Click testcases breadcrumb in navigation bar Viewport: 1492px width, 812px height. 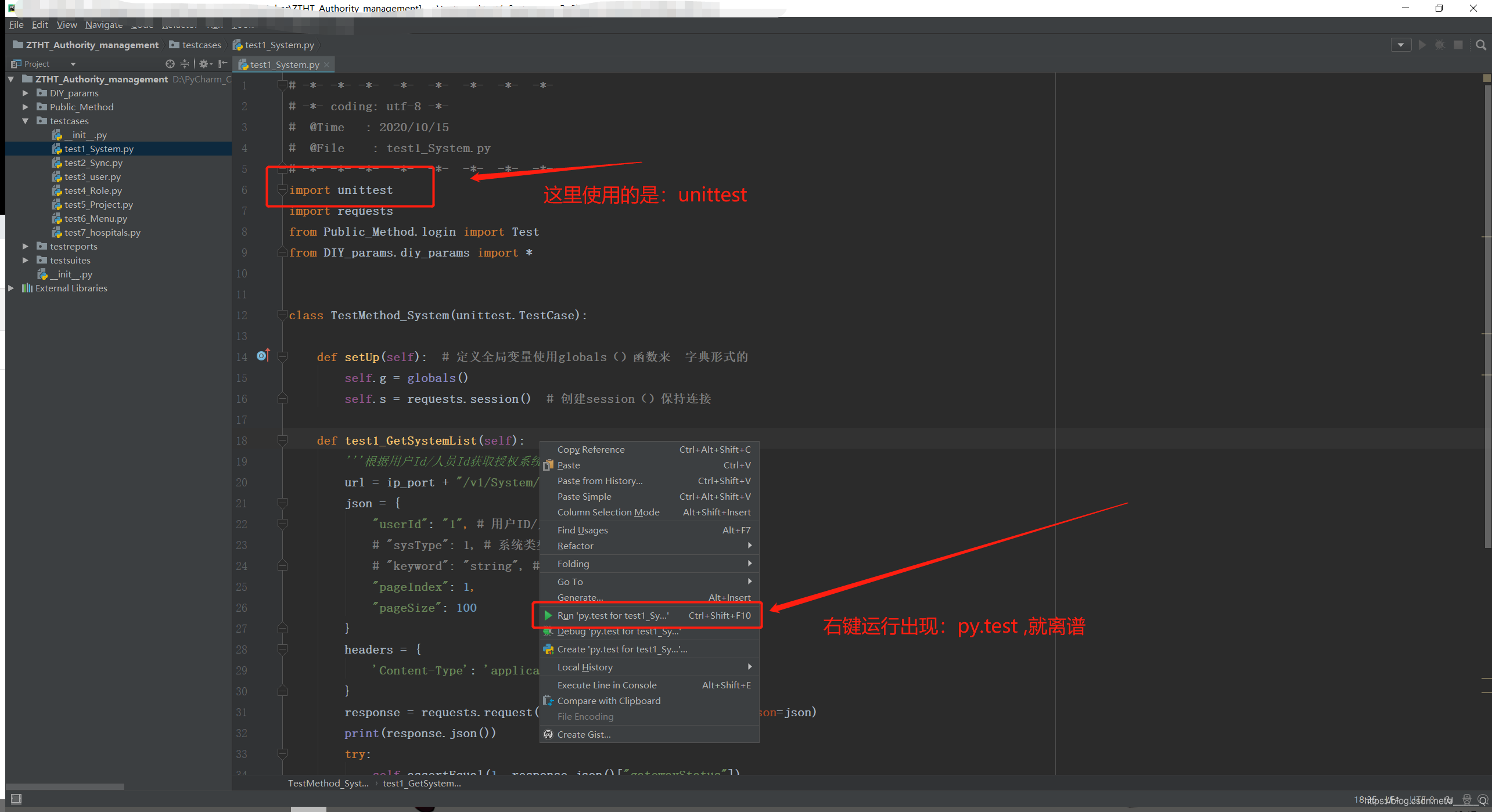pyautogui.click(x=195, y=45)
